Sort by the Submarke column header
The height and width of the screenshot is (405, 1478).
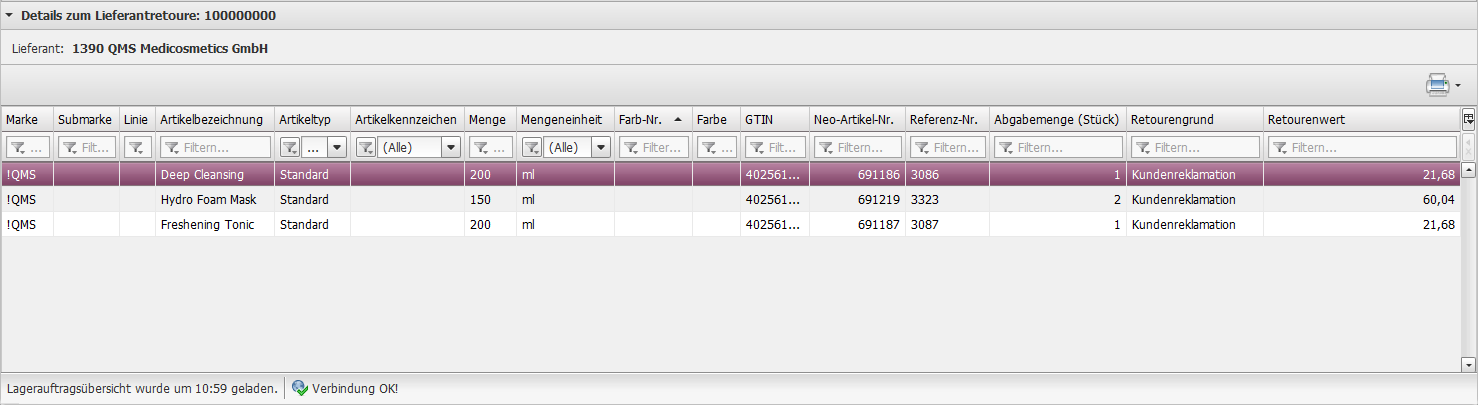tap(86, 119)
